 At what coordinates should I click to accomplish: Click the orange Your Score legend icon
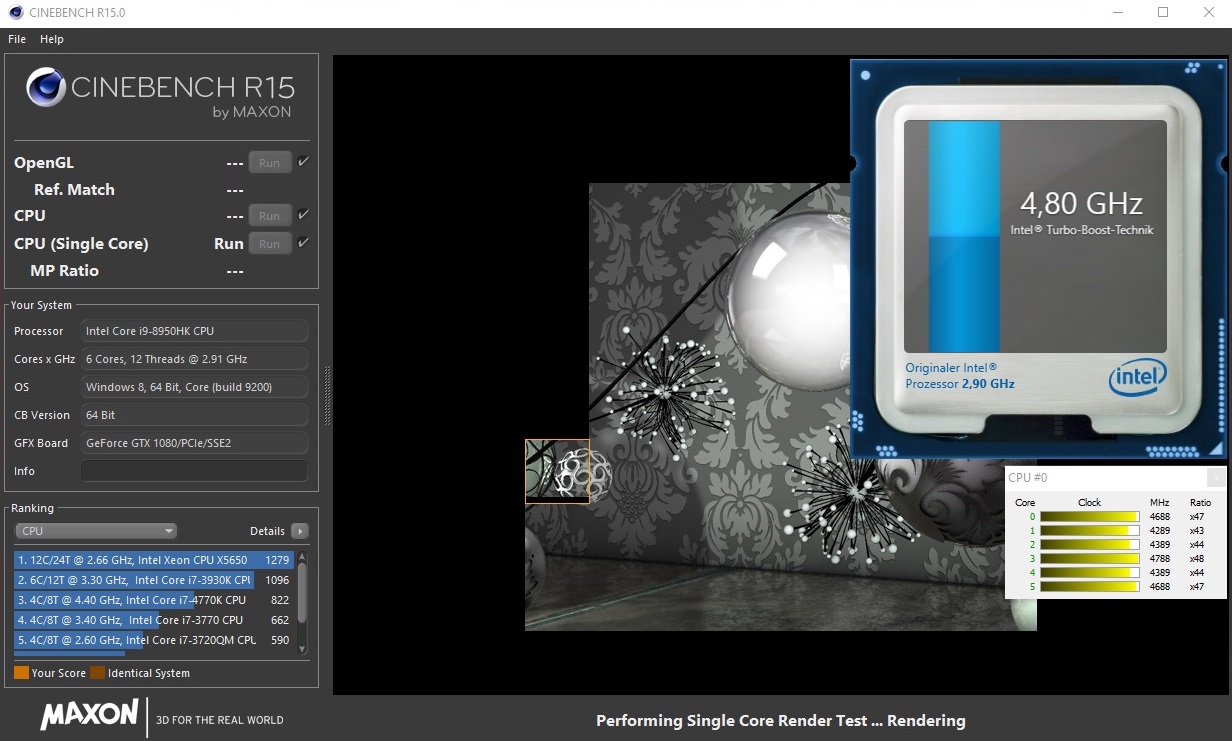(x=21, y=673)
